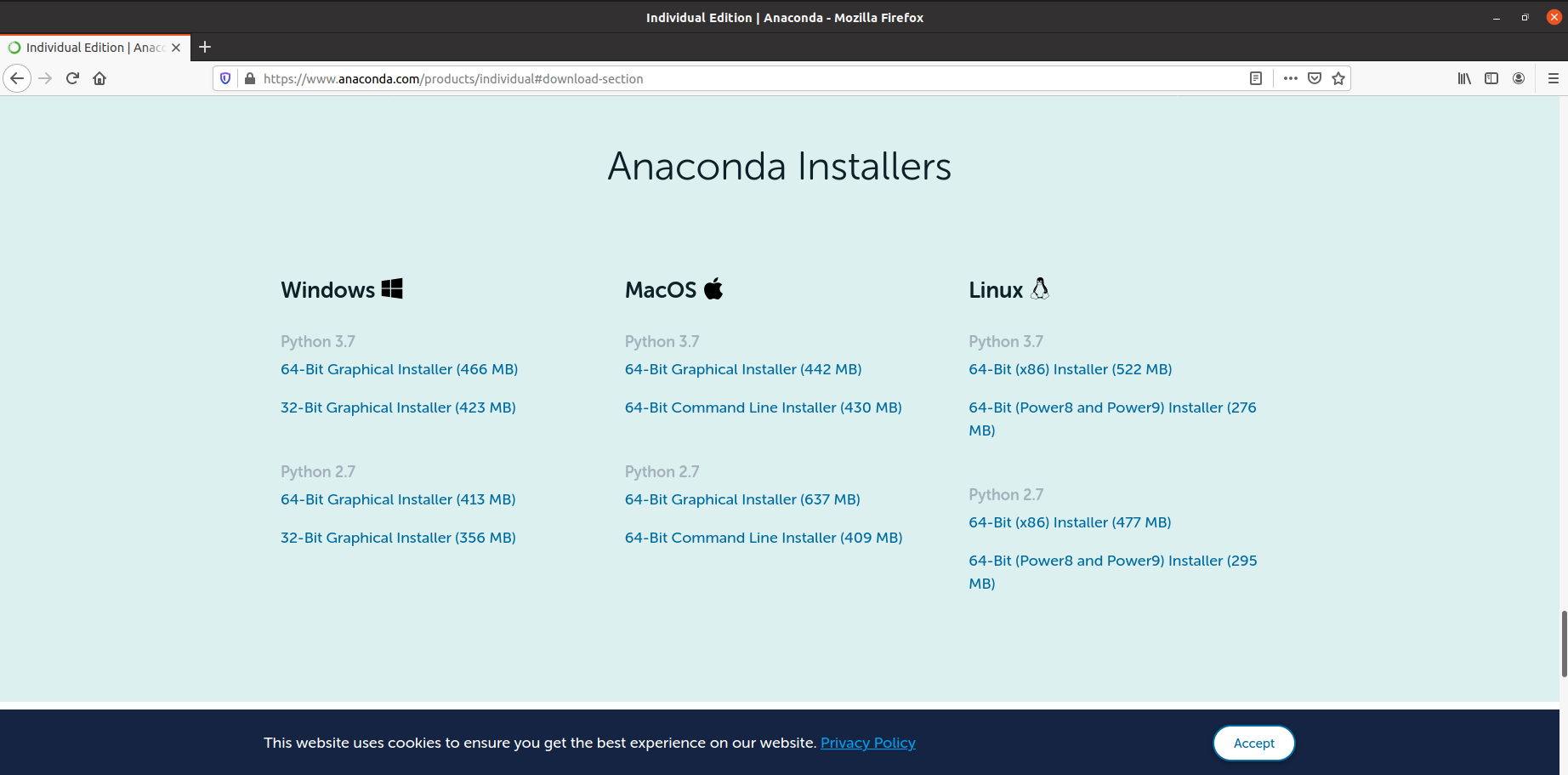This screenshot has width=1568, height=775.
Task: Click the Windows logo icon
Action: tap(392, 288)
